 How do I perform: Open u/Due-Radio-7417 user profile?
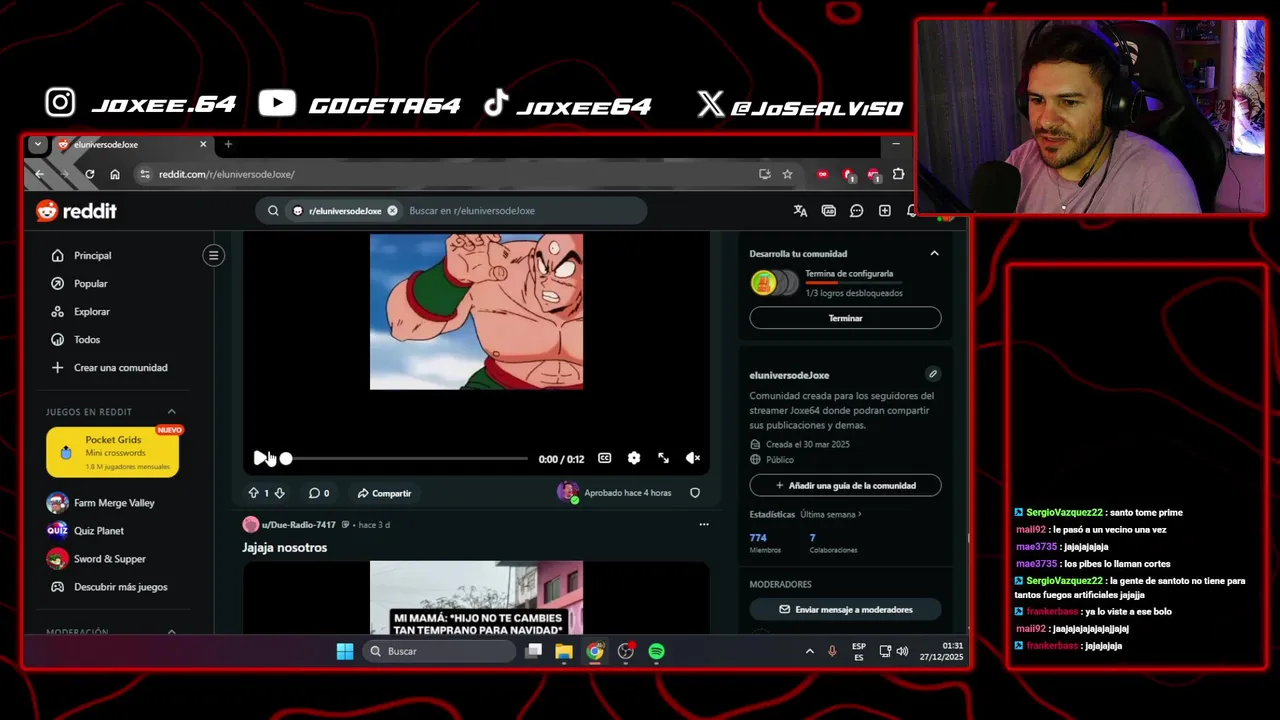pos(298,525)
